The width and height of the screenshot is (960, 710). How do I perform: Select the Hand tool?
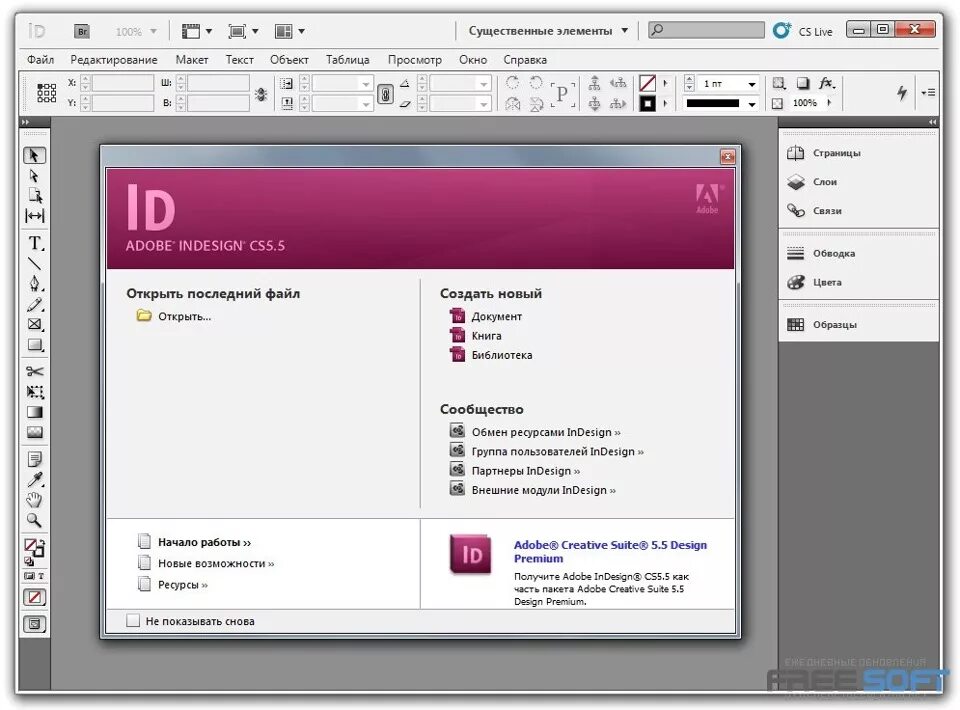(35, 500)
